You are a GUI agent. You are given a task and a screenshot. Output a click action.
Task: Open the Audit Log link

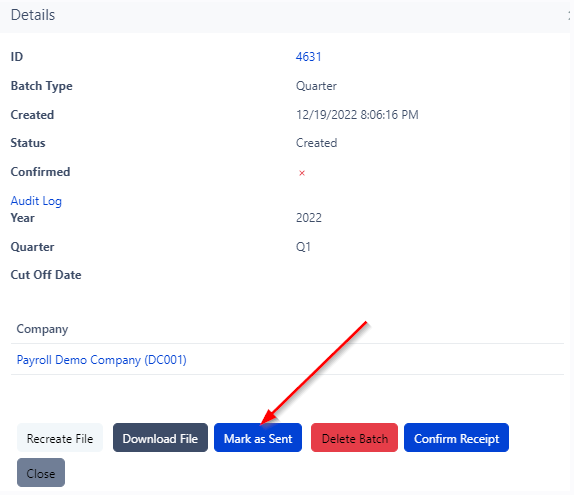pos(36,201)
